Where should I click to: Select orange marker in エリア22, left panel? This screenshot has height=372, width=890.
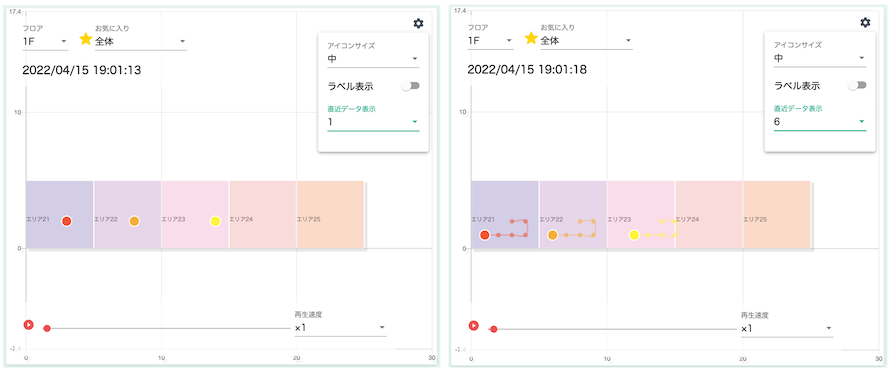click(134, 221)
